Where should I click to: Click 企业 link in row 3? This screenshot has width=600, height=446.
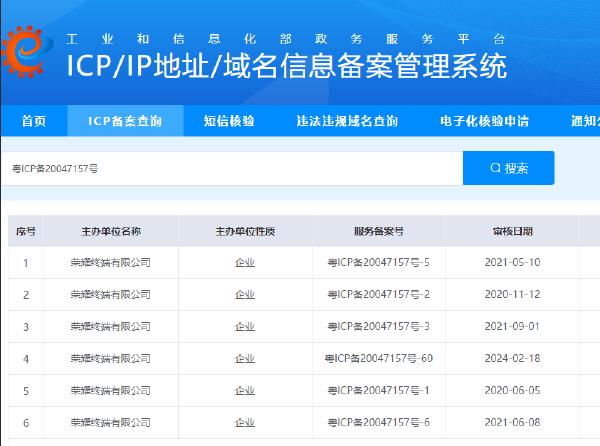coord(245,327)
